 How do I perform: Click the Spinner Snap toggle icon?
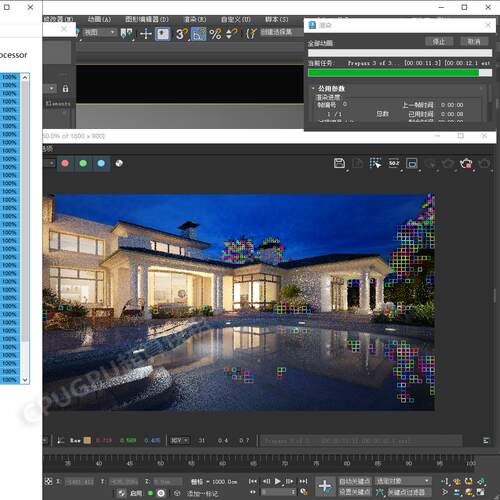(x=231, y=34)
